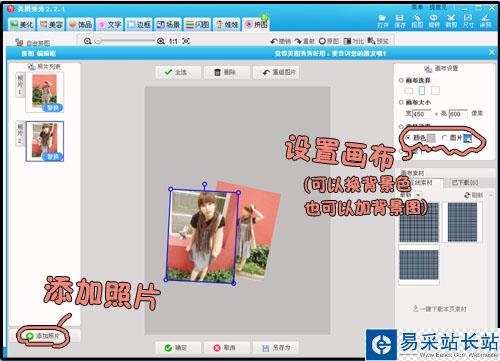Select the 涂鸦 doodle icon
The height and width of the screenshot is (361, 500).
pyautogui.click(x=485, y=21)
